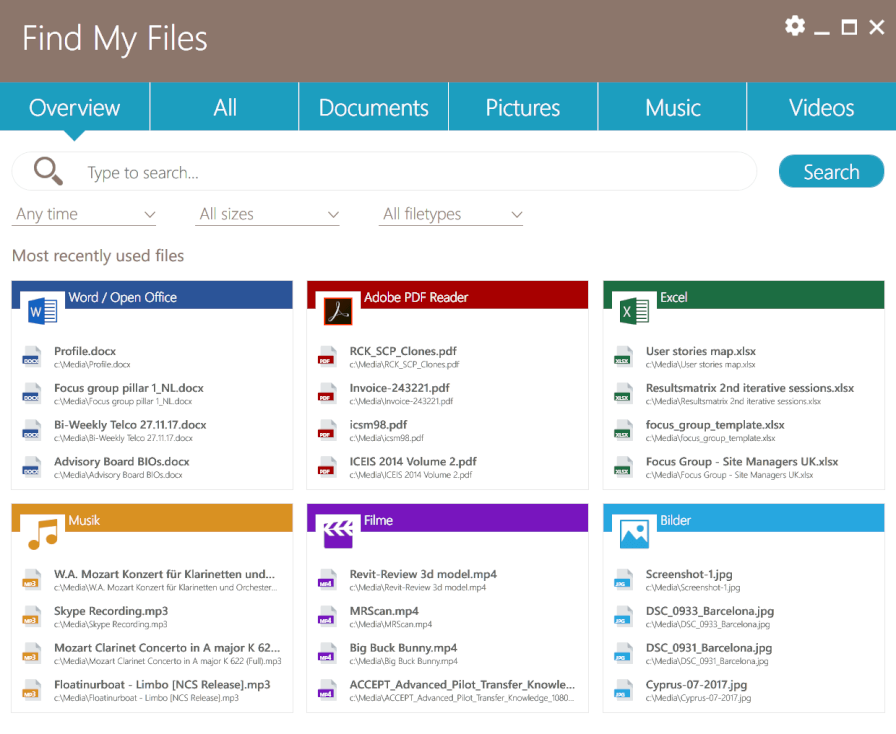
Task: Open the Videos tab
Action: click(x=821, y=106)
